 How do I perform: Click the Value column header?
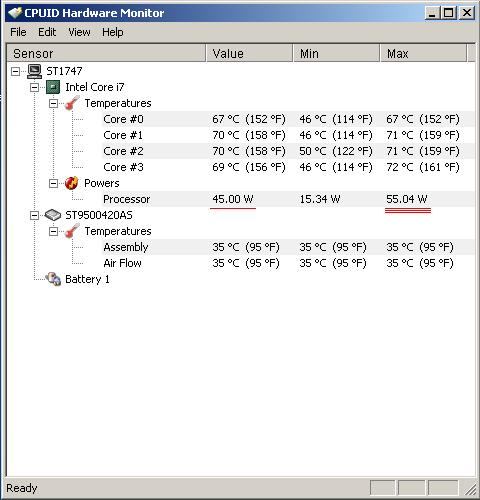pos(249,53)
